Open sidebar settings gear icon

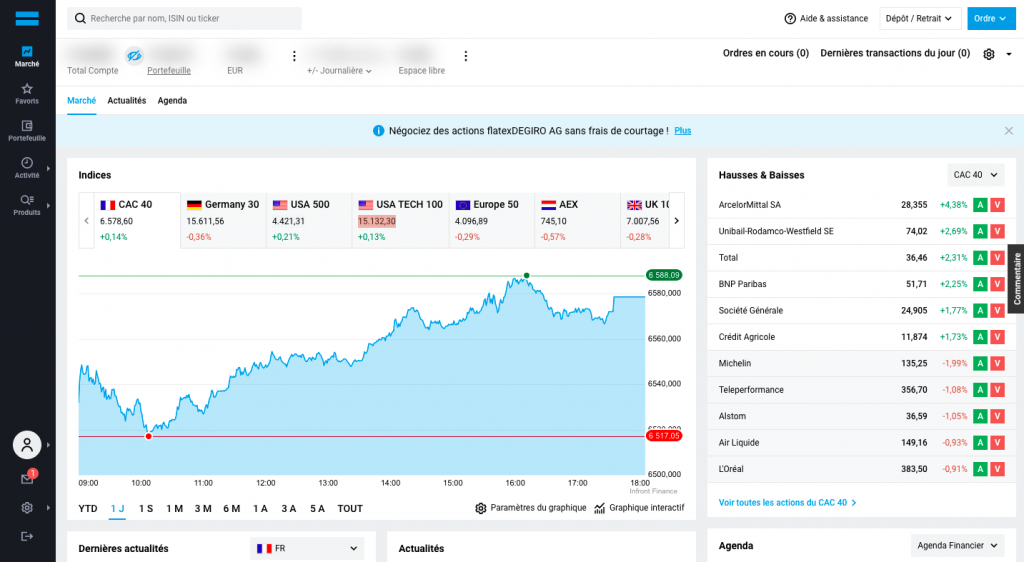(27, 508)
